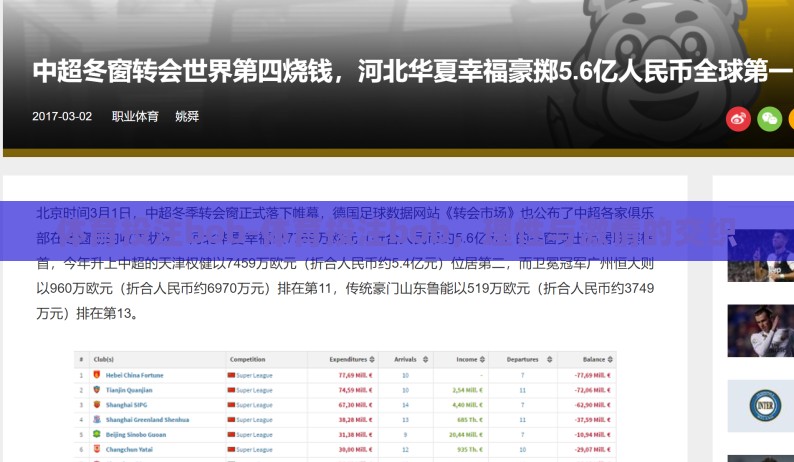Viewport: 794px width, 462px height.
Task: Sort the table by the Income arrows
Action: point(482,359)
